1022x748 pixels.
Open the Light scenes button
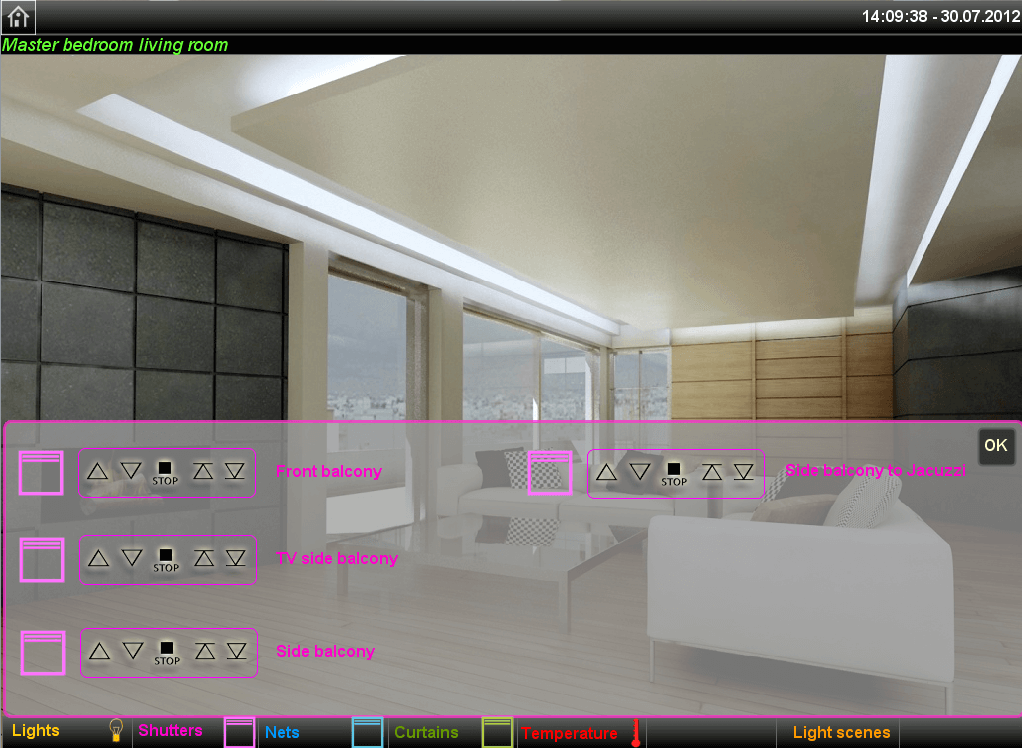pyautogui.click(x=841, y=732)
